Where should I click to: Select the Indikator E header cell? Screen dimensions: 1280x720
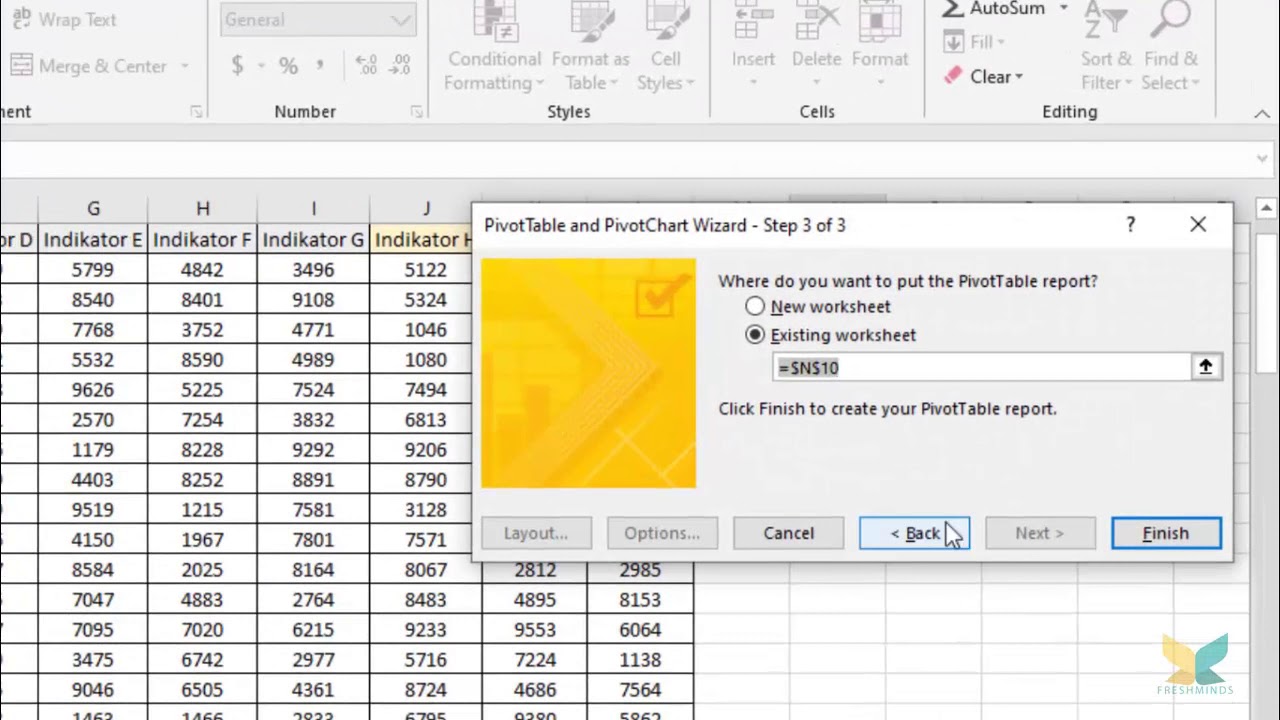pos(93,239)
